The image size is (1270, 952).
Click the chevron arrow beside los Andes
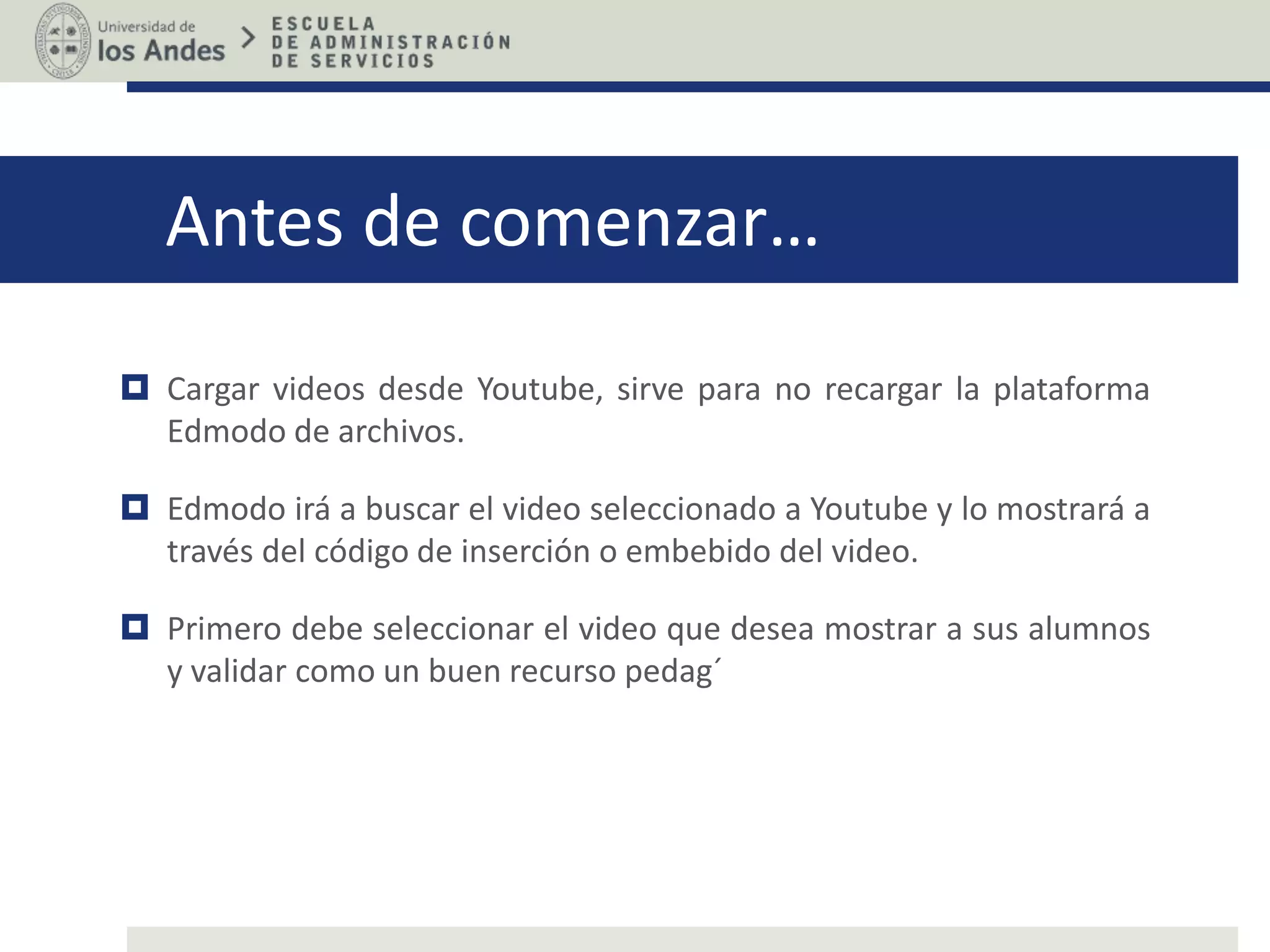pyautogui.click(x=248, y=38)
